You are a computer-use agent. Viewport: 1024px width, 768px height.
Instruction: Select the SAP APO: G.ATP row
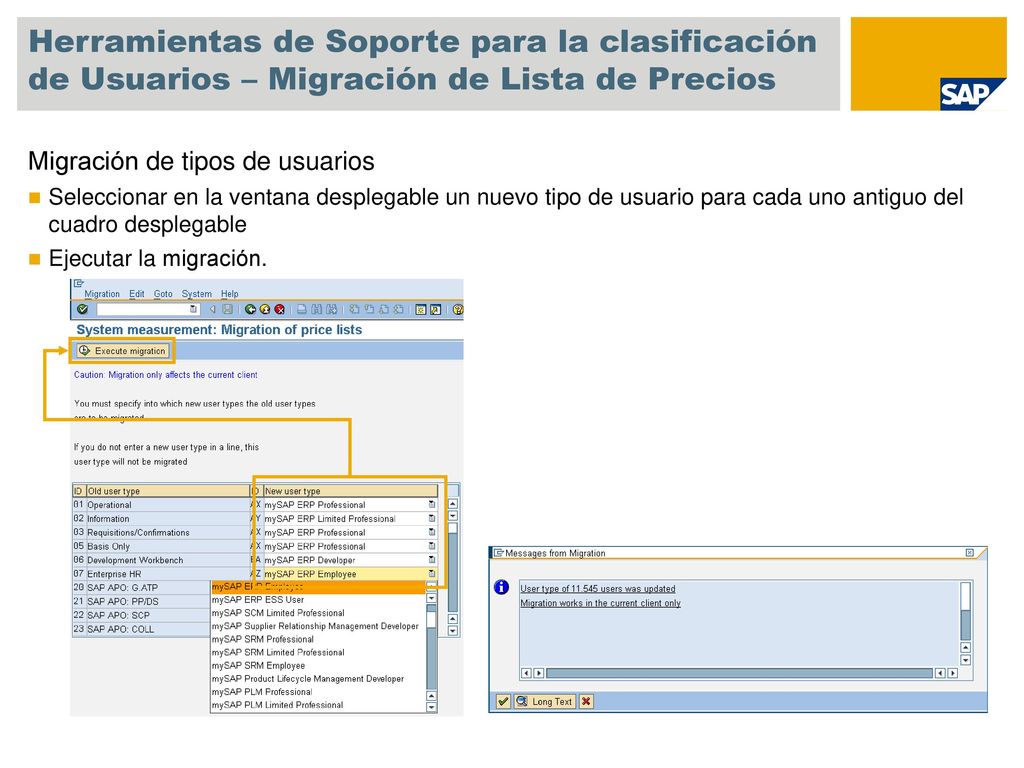coord(141,587)
